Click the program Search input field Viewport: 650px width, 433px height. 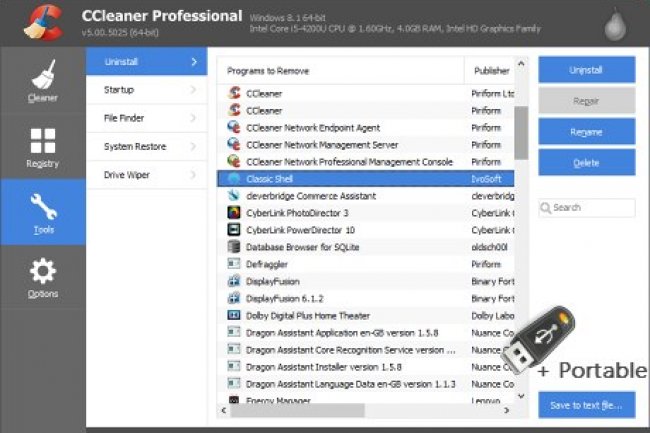point(591,208)
